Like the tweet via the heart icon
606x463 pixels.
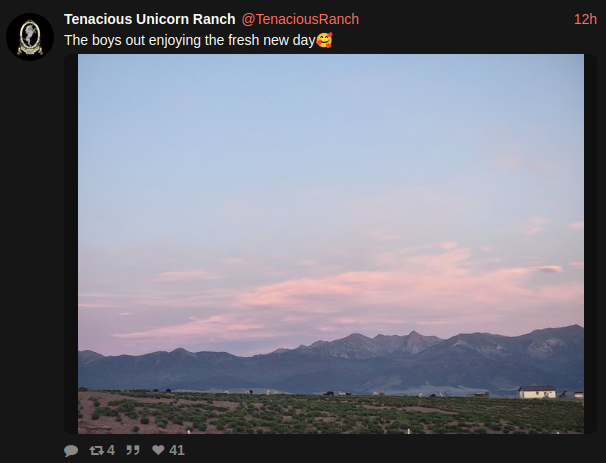point(158,450)
